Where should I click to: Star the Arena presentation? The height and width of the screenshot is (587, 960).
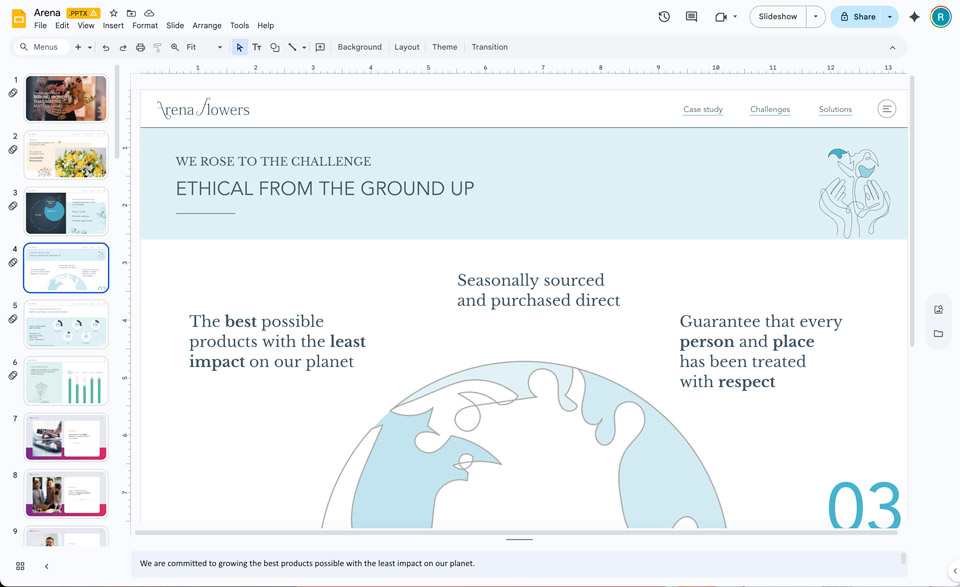click(114, 13)
